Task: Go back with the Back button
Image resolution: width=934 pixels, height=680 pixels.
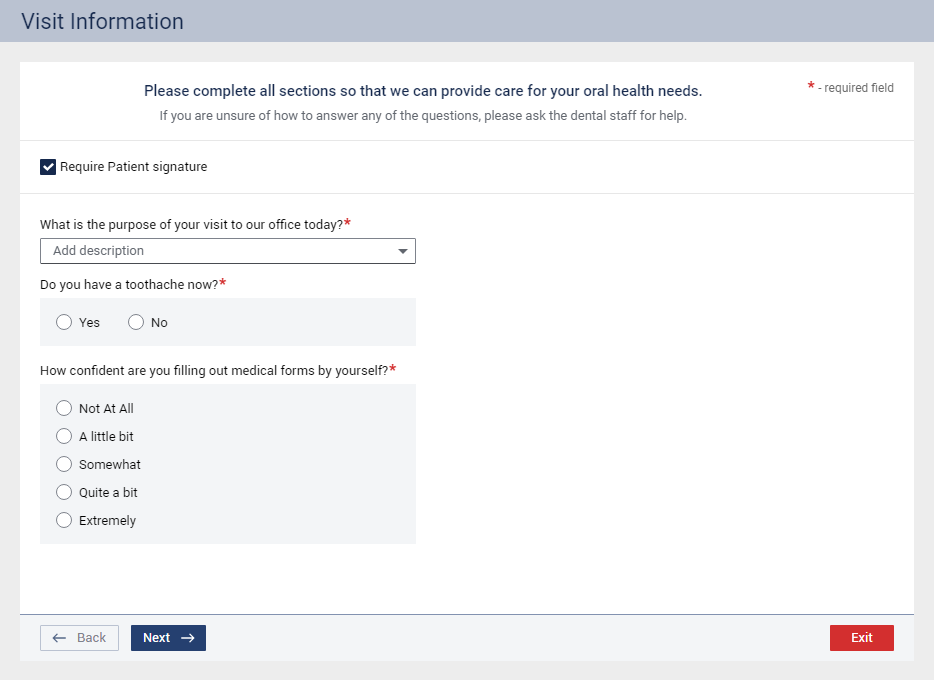Action: pos(79,638)
